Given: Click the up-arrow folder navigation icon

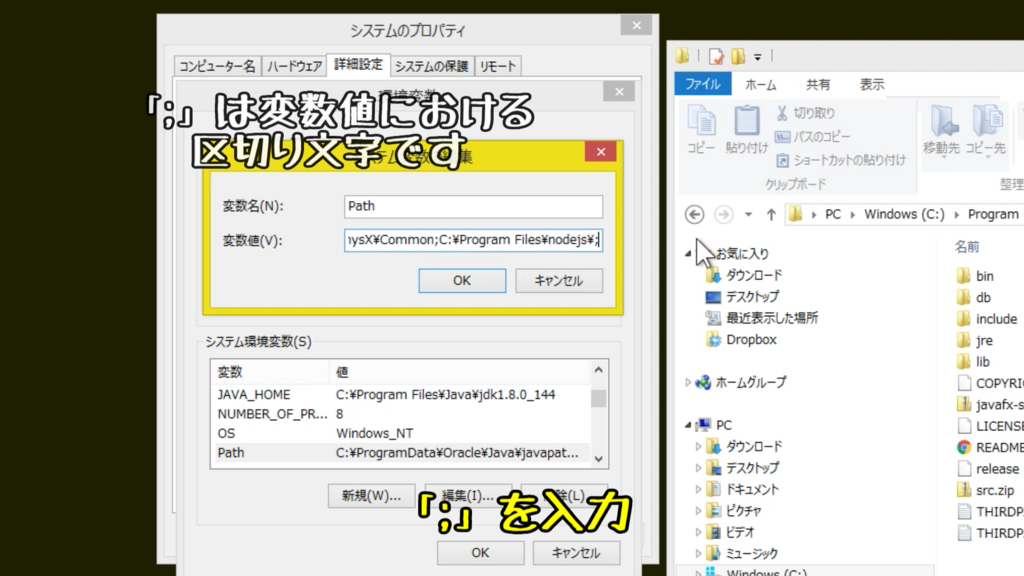Looking at the screenshot, I should tap(769, 213).
